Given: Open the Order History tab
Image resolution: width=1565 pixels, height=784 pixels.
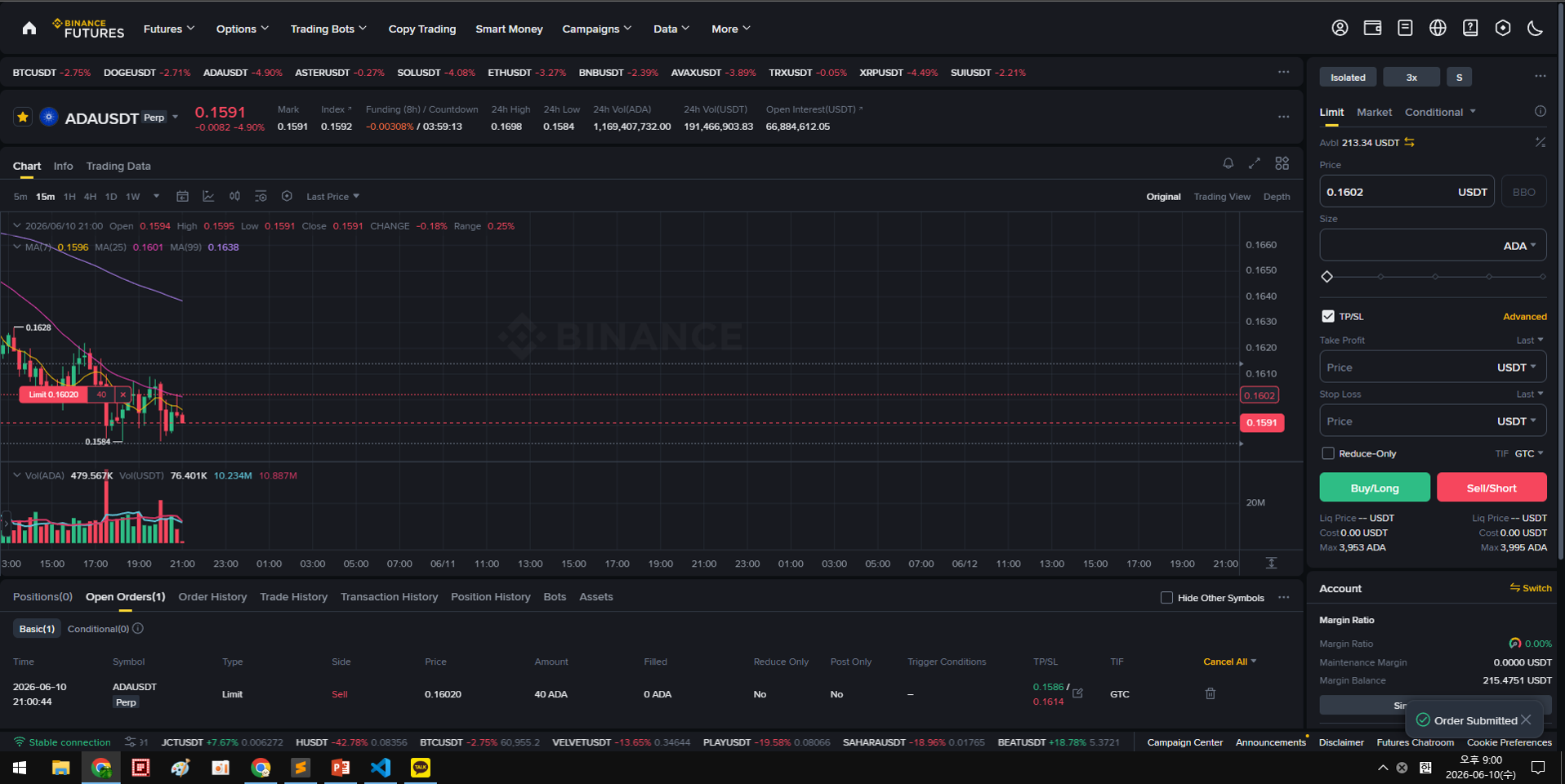Looking at the screenshot, I should (212, 597).
